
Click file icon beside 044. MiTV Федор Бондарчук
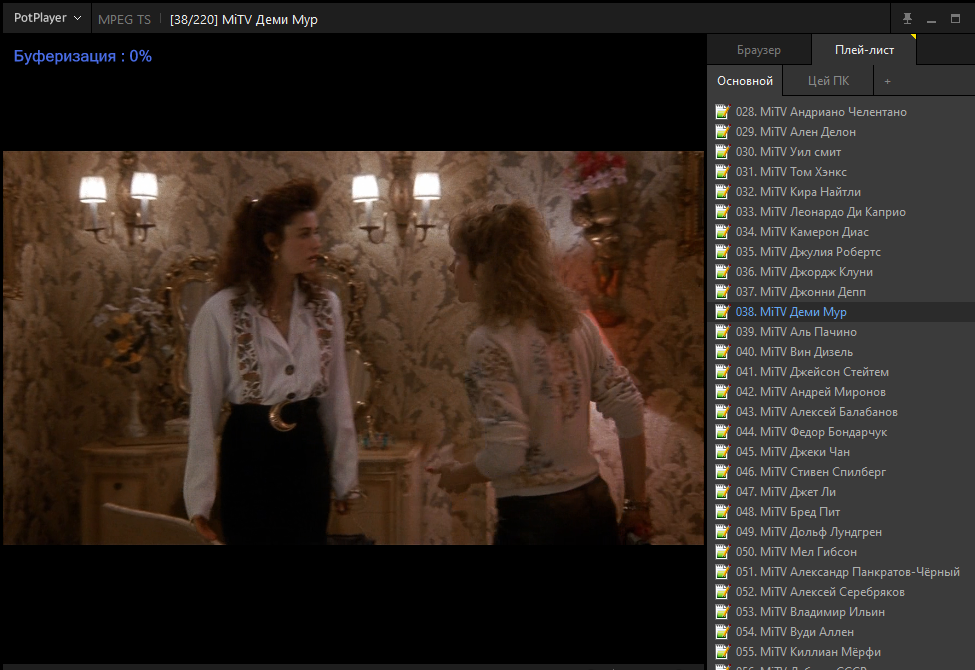[723, 432]
